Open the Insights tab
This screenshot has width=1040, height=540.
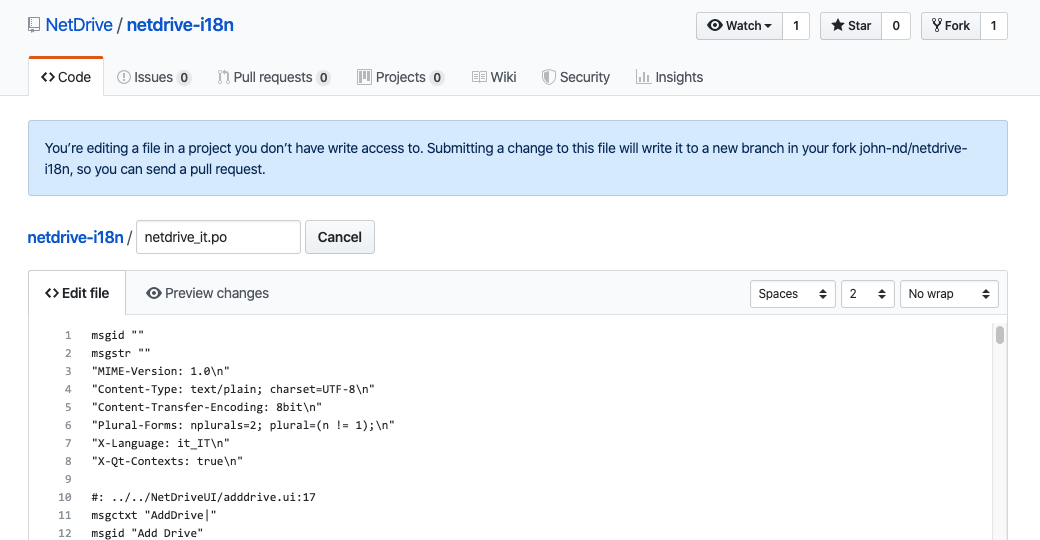point(669,77)
